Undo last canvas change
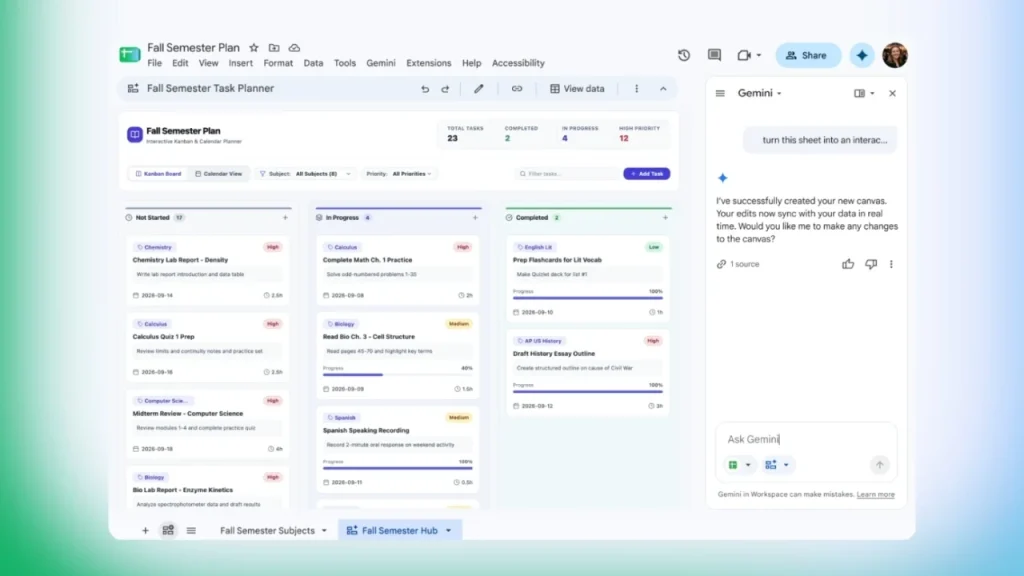The height and width of the screenshot is (576, 1024). 425,89
